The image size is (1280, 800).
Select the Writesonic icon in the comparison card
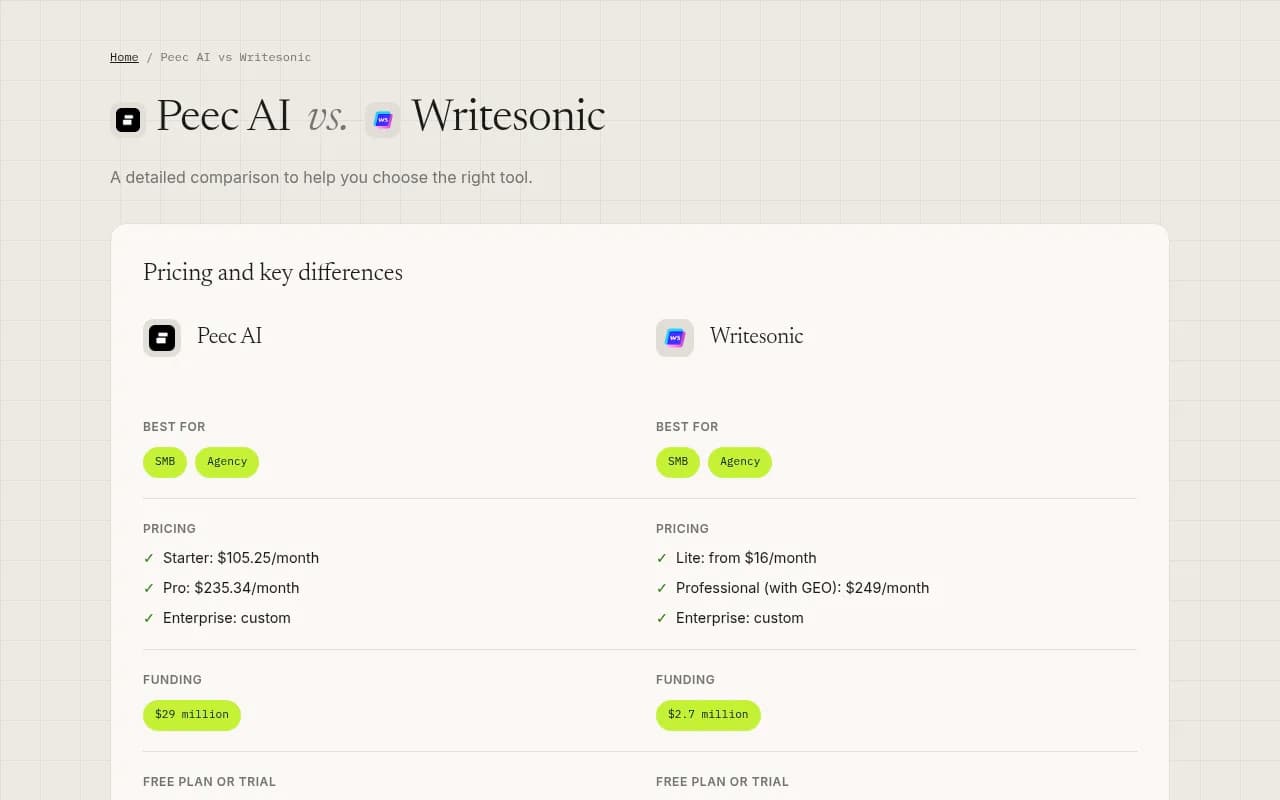pos(675,338)
